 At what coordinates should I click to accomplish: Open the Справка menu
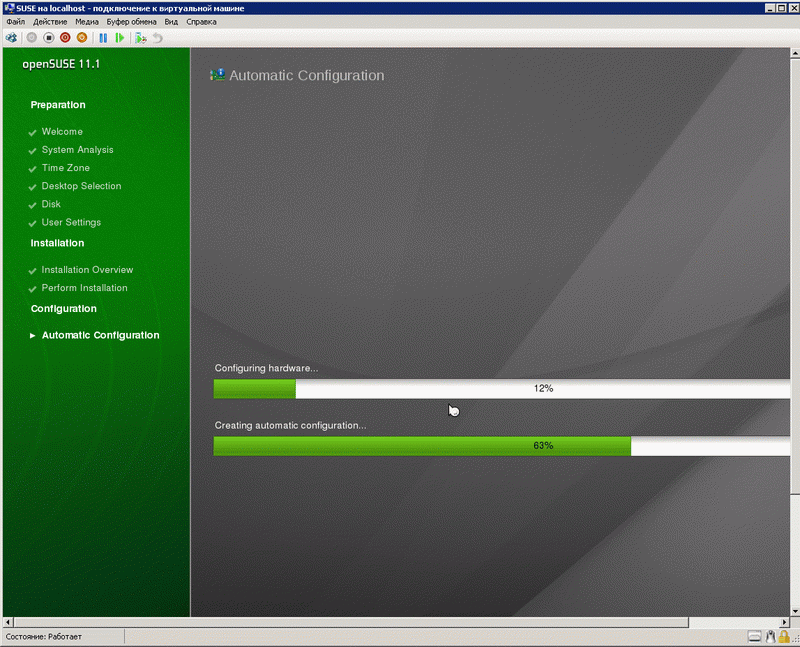[x=201, y=22]
